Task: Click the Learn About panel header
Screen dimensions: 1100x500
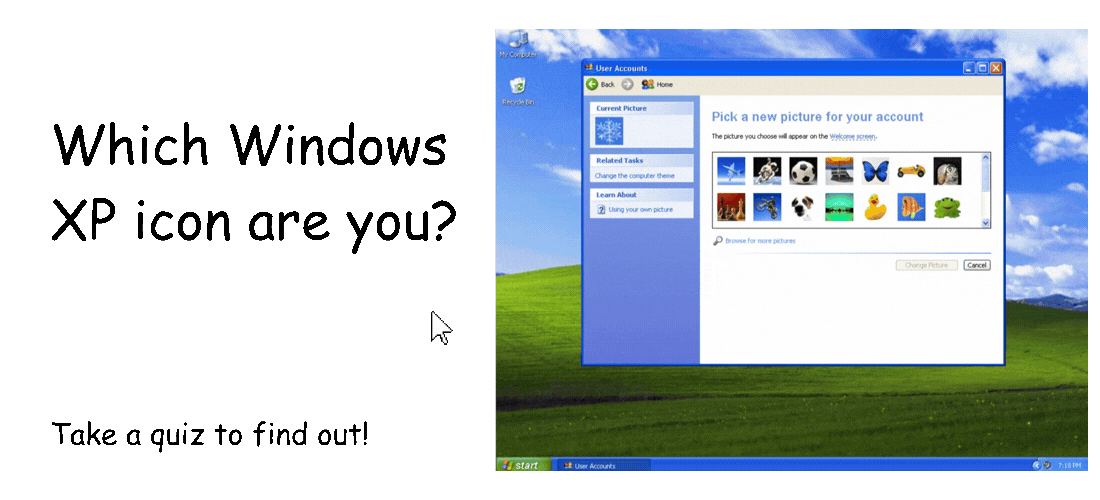Action: (x=641, y=195)
